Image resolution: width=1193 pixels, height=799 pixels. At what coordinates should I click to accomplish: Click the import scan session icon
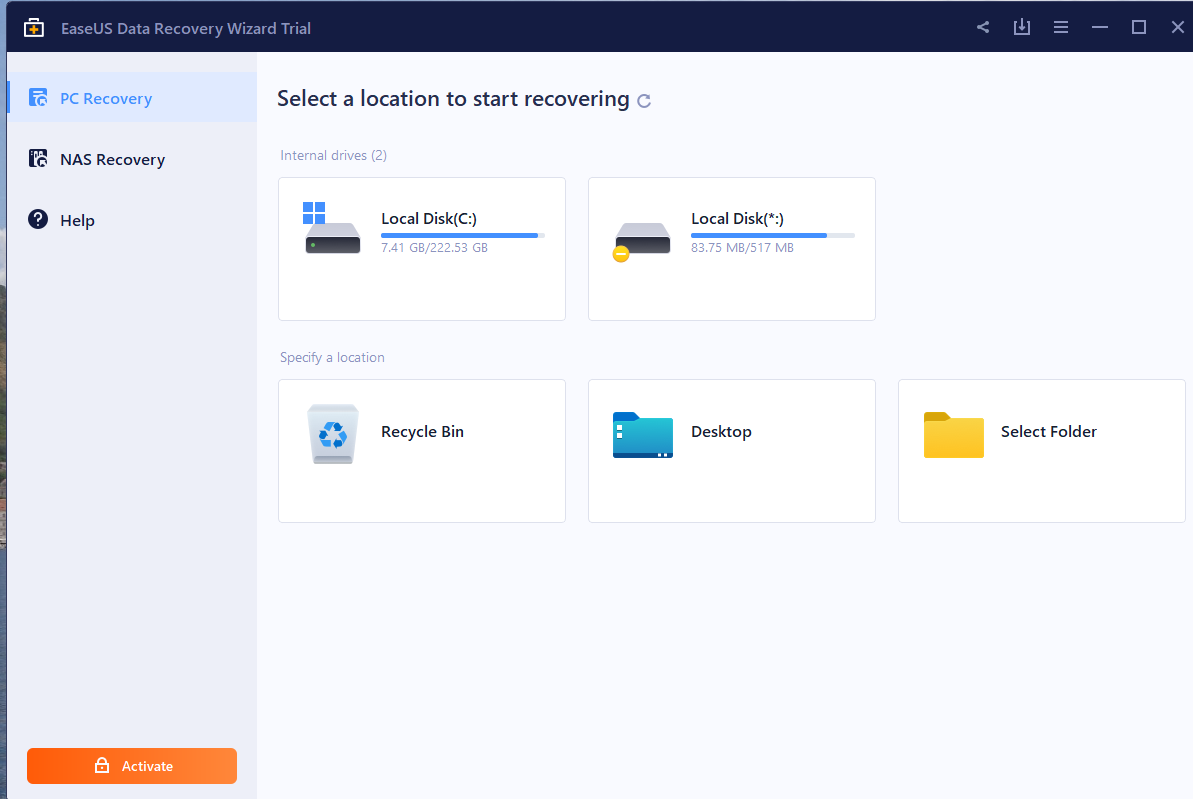point(1022,27)
